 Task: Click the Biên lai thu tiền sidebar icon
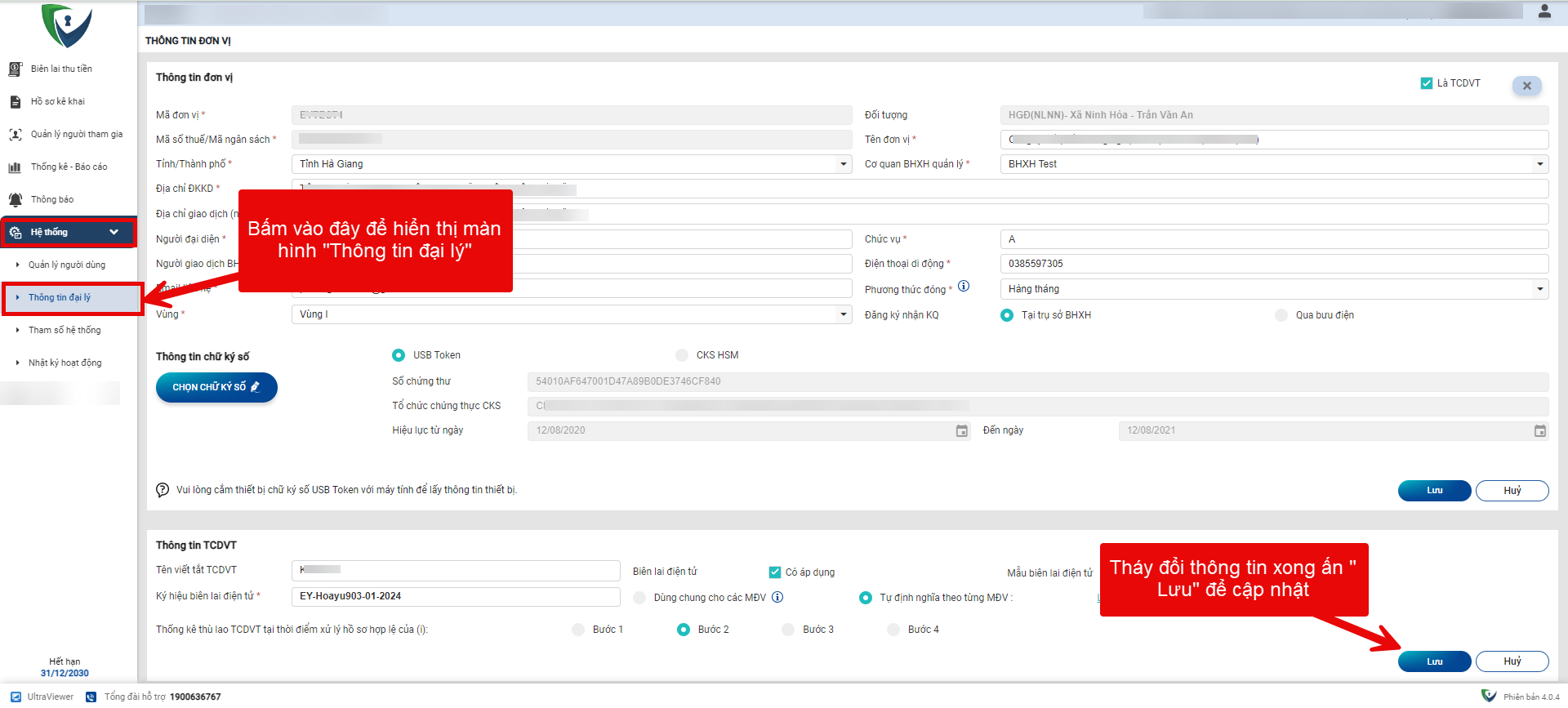15,69
